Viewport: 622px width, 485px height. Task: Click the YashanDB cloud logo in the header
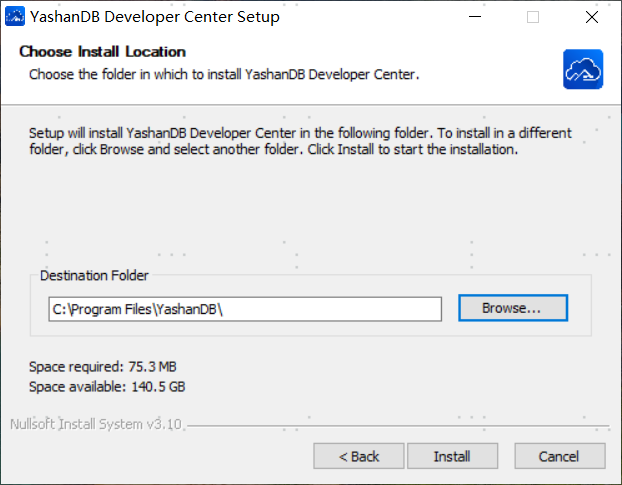582,69
